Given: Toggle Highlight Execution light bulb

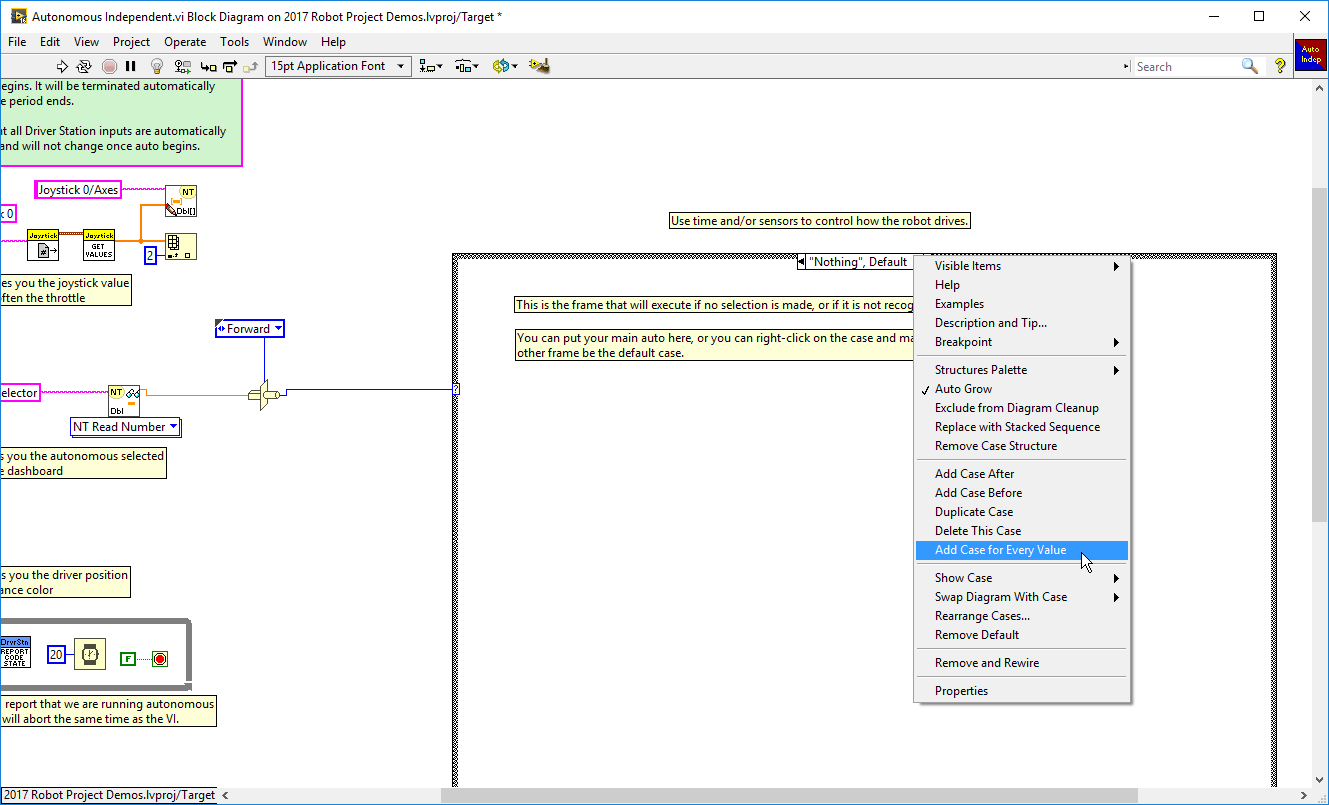Looking at the screenshot, I should point(157,66).
